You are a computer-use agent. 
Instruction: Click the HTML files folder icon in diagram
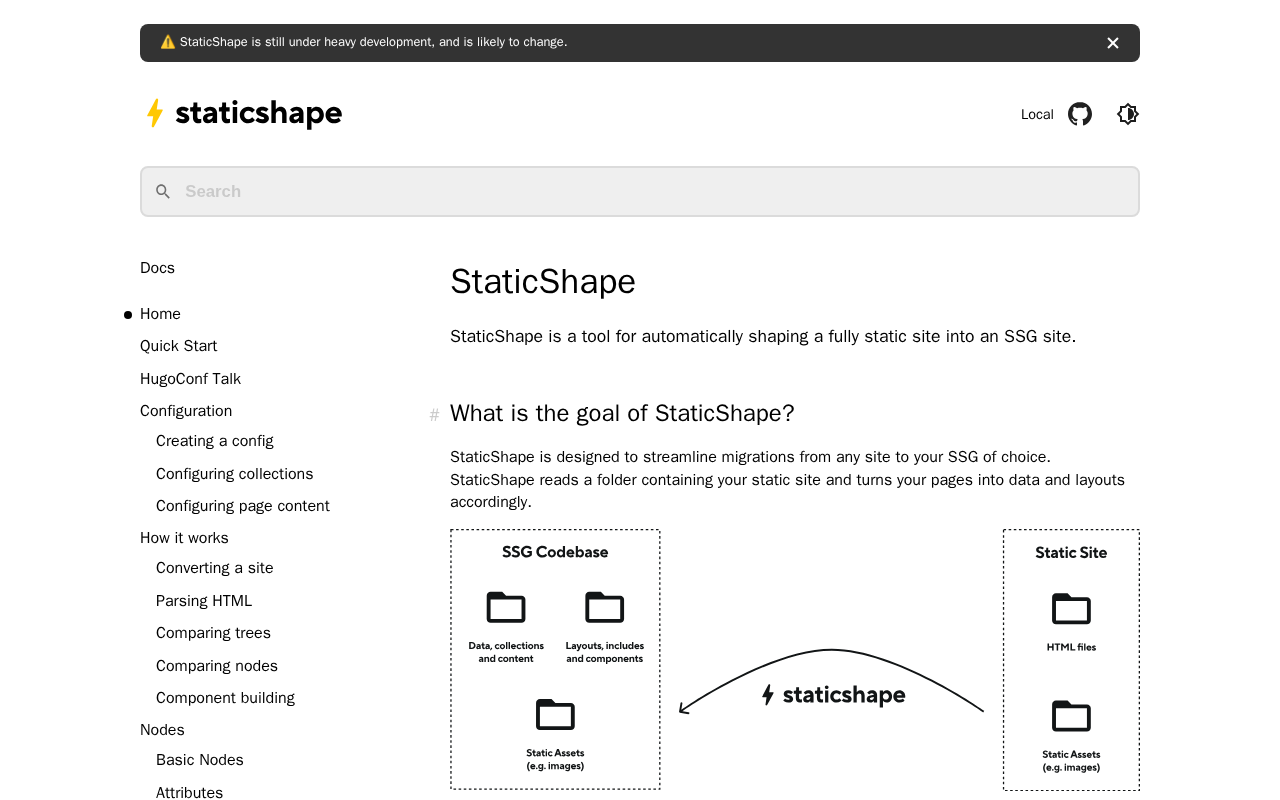[1071, 609]
